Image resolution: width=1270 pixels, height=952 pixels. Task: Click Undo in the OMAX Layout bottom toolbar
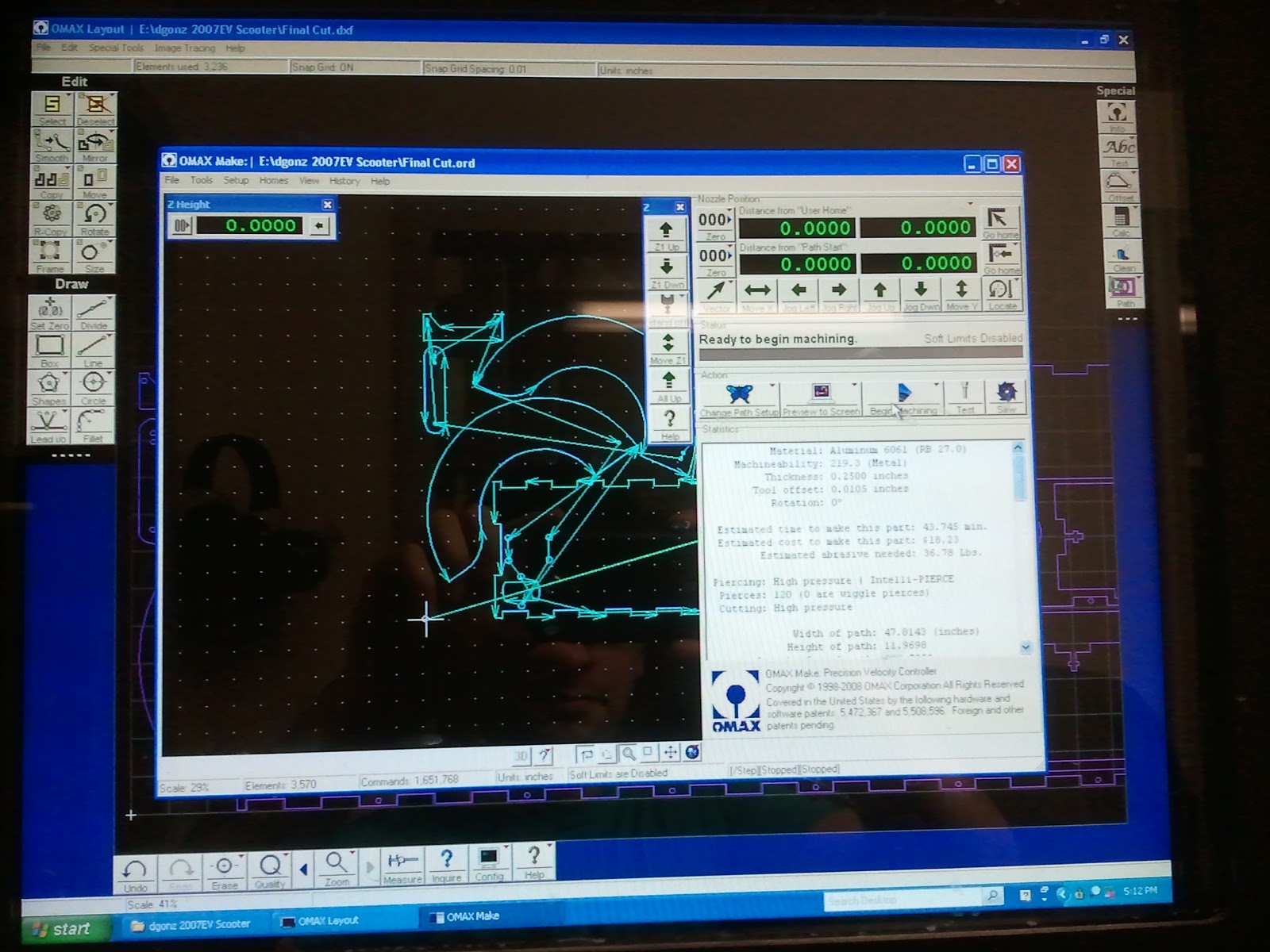tap(135, 875)
